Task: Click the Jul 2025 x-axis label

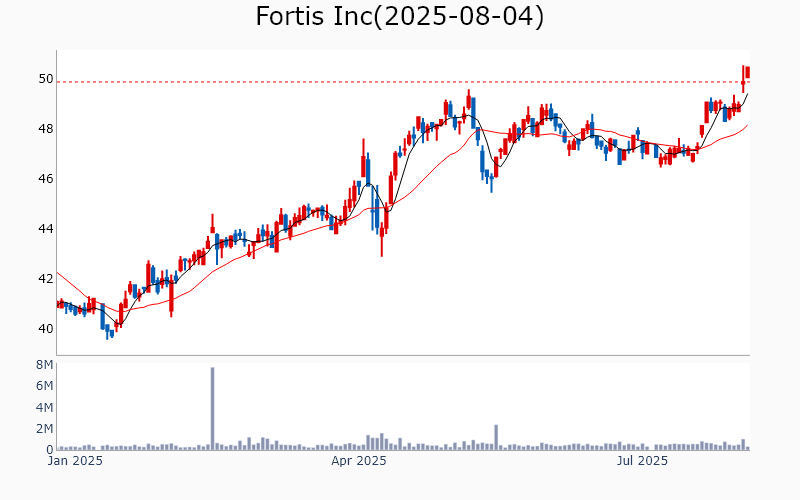Action: 641,461
